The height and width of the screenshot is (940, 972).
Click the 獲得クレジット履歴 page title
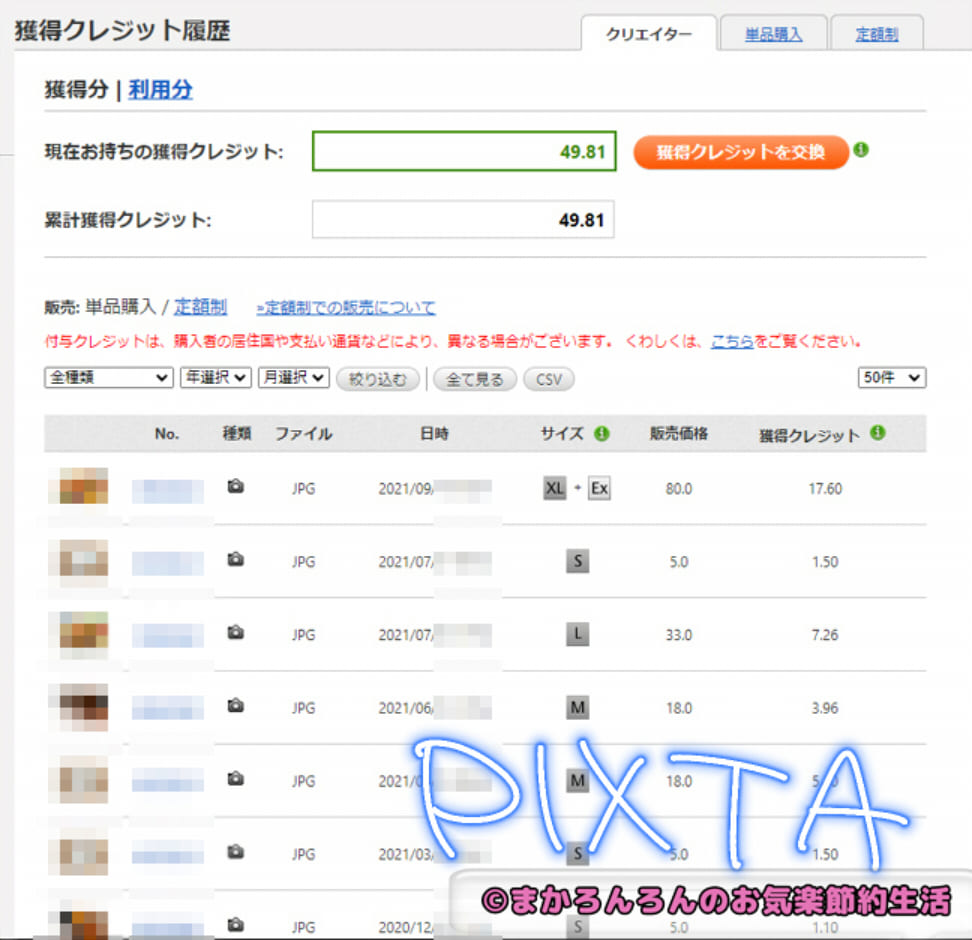pyautogui.click(x=122, y=30)
